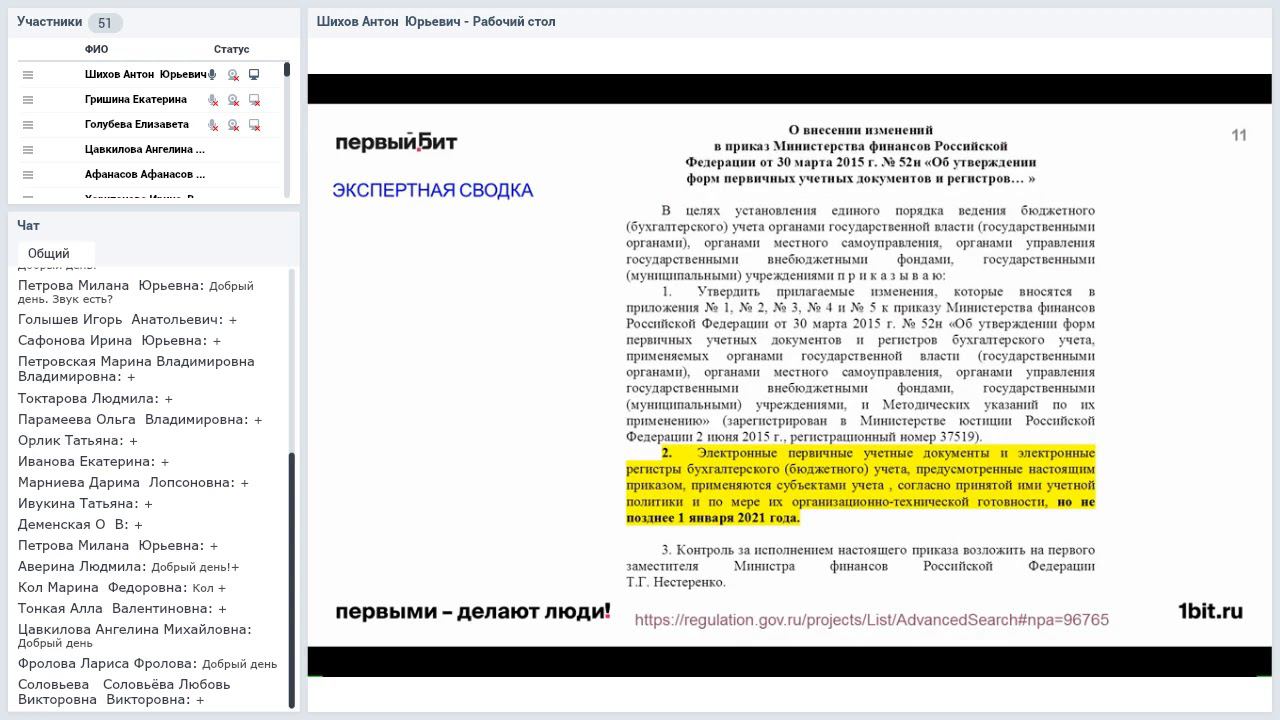1280x720 pixels.
Task: Click webcam status icon for Шихов Антон Юрьевич
Action: pyautogui.click(x=233, y=75)
